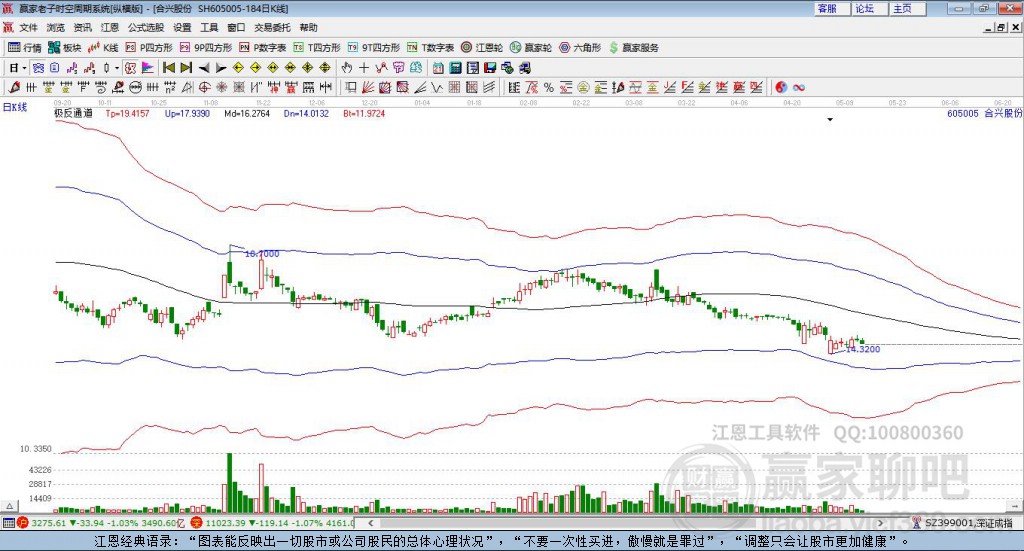Viewport: 1024px width, 551px height.
Task: Click the horizontal scrollbar right arrow
Action: click(880, 523)
